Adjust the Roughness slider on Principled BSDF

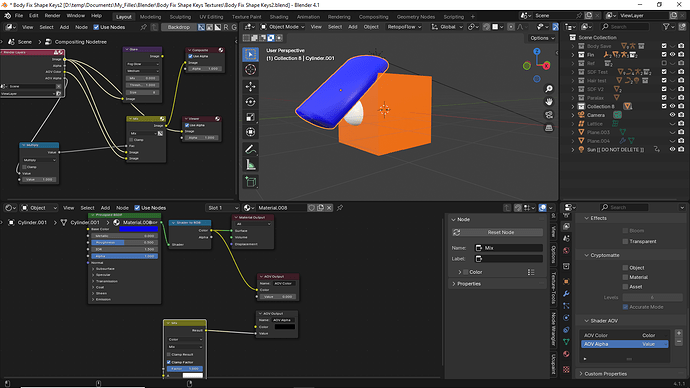pos(124,242)
